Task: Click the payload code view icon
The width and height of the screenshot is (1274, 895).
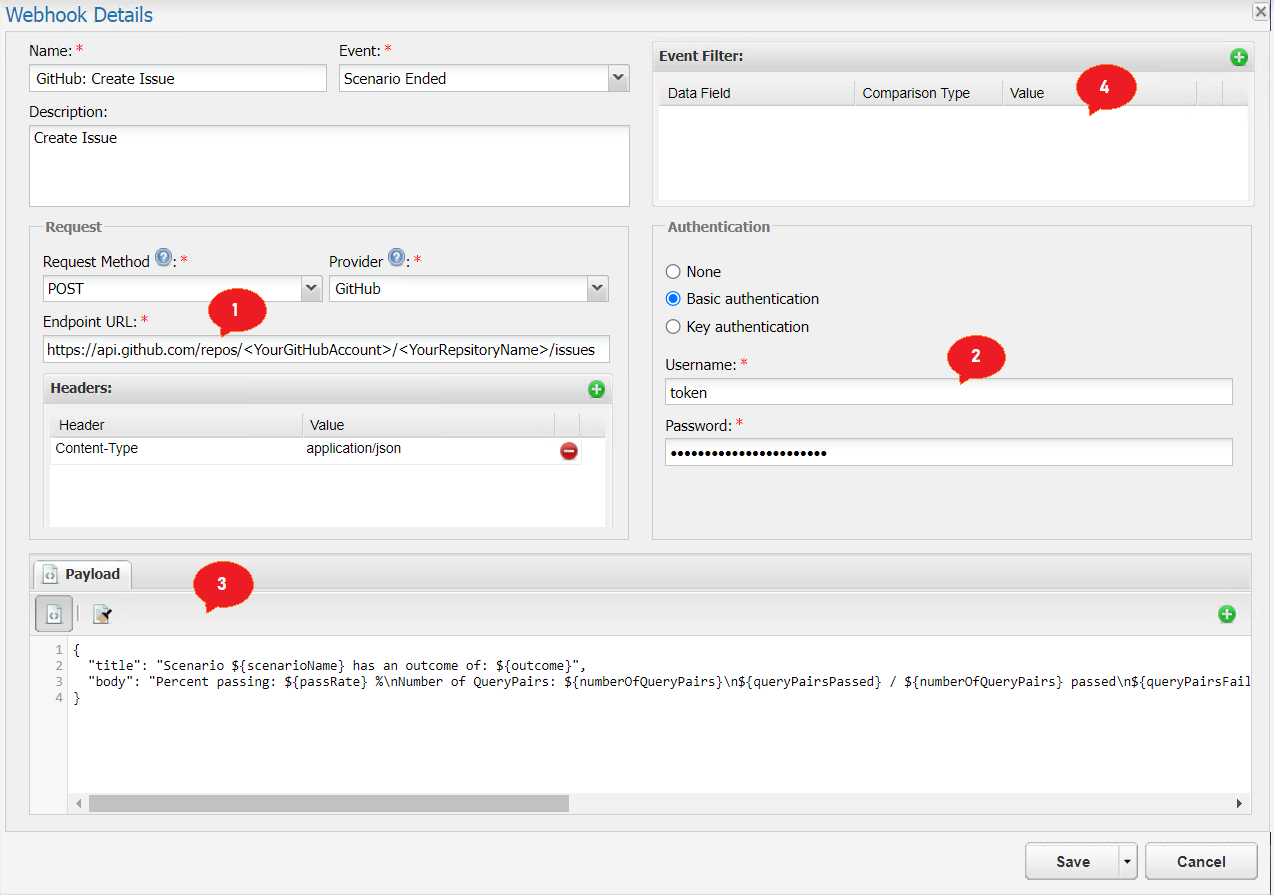Action: (x=54, y=614)
